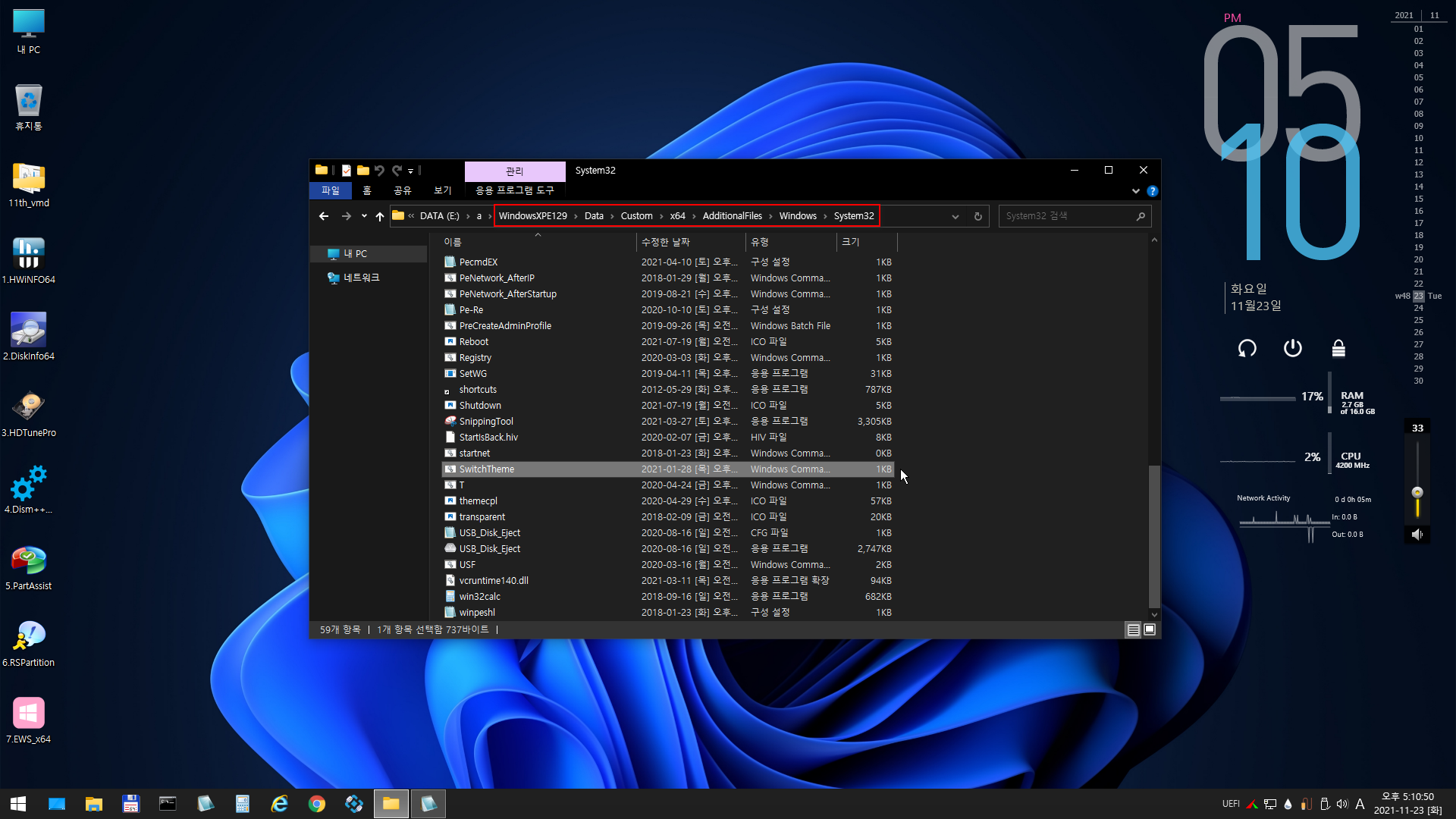Click the file list vertical scrollbar thumb
Image resolution: width=1456 pixels, height=819 pixels.
(1154, 536)
